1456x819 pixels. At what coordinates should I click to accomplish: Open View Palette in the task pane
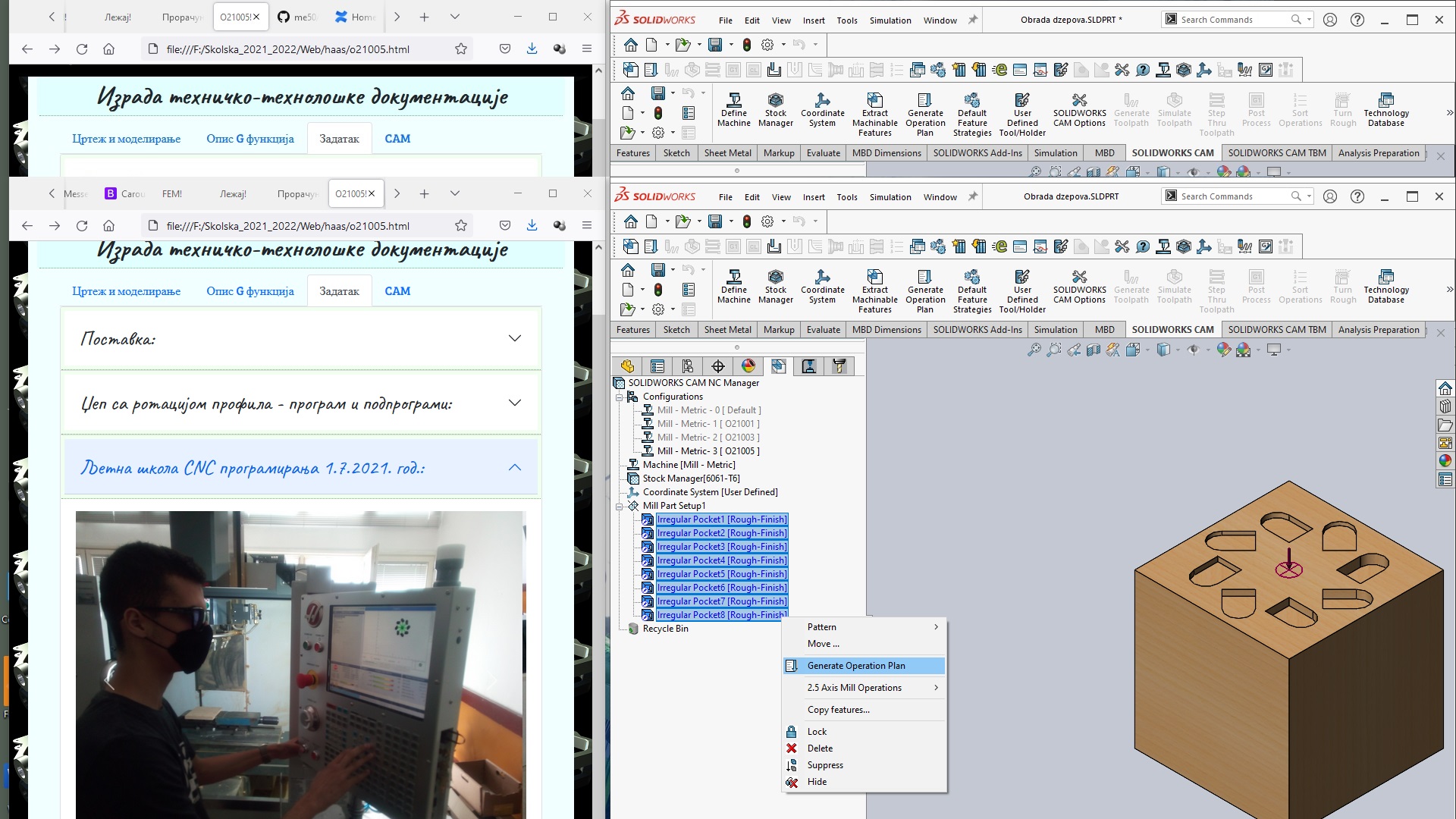tap(1445, 443)
